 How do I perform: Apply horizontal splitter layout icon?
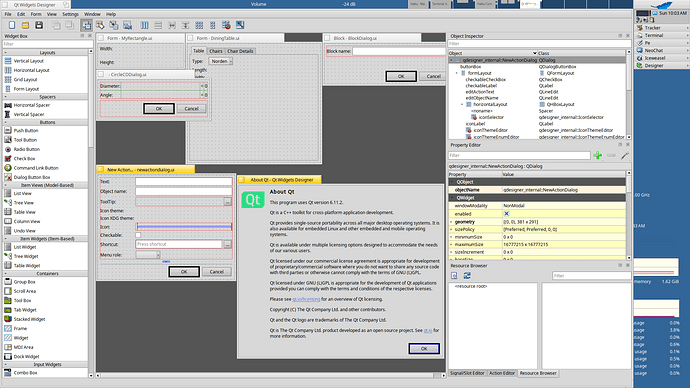tap(172, 25)
